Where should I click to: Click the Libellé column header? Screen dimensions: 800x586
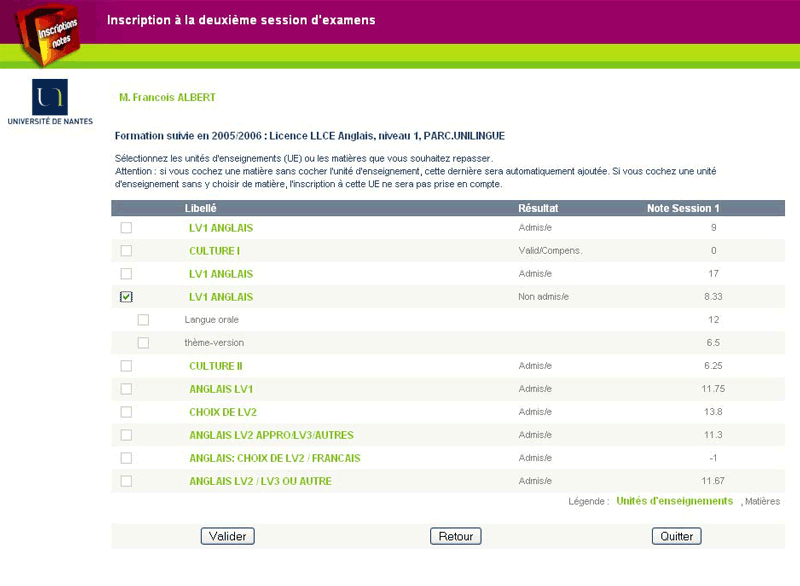[200, 208]
